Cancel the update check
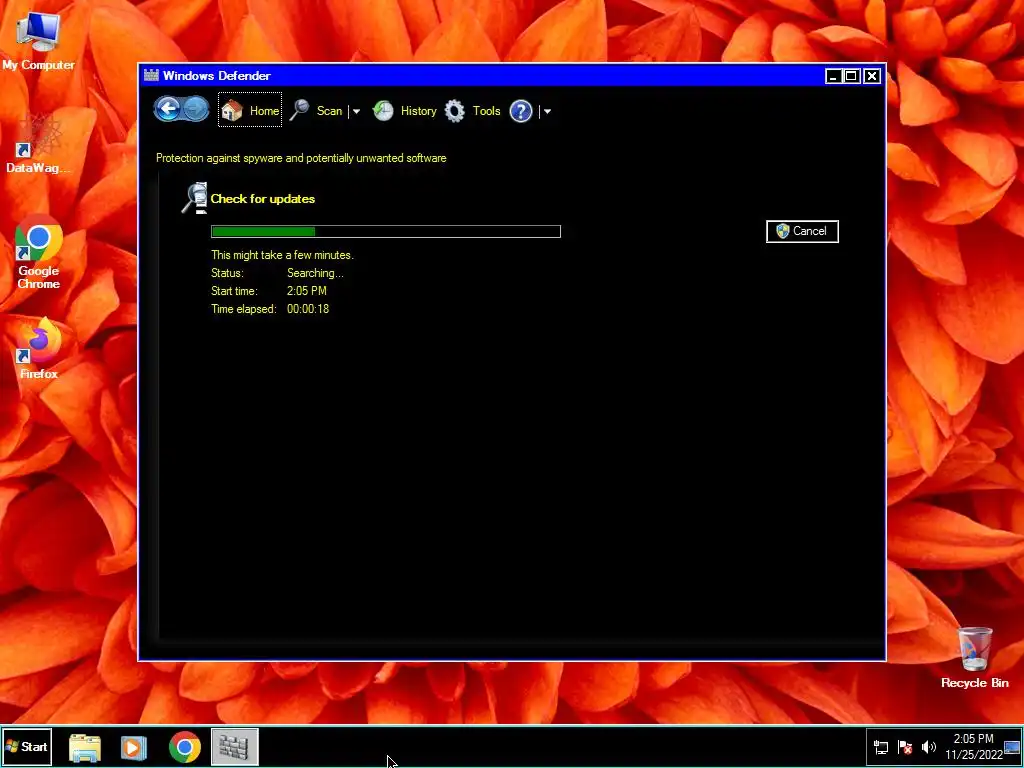1024x768 pixels. click(x=802, y=231)
